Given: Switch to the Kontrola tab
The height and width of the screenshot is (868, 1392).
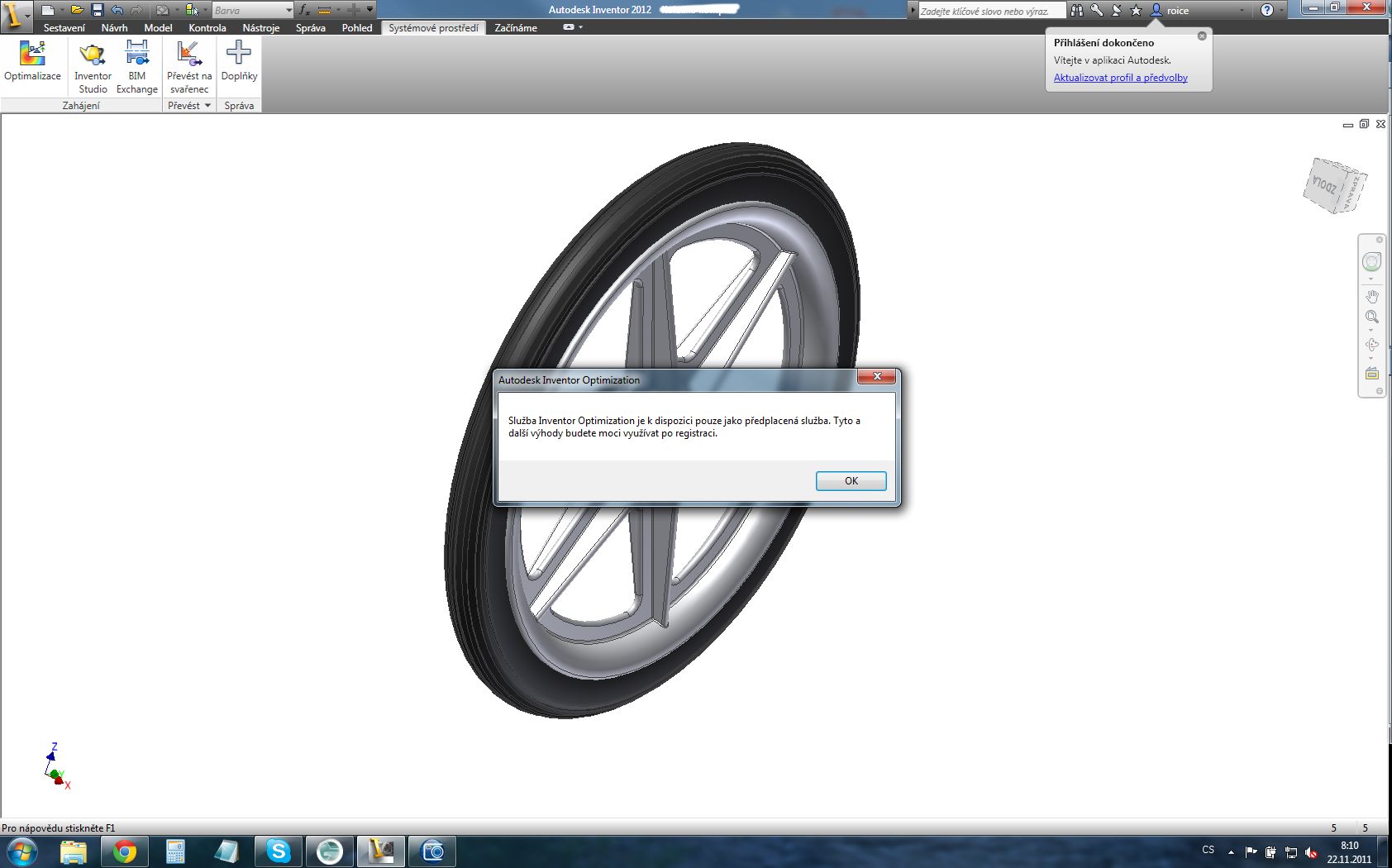Looking at the screenshot, I should pos(207,27).
